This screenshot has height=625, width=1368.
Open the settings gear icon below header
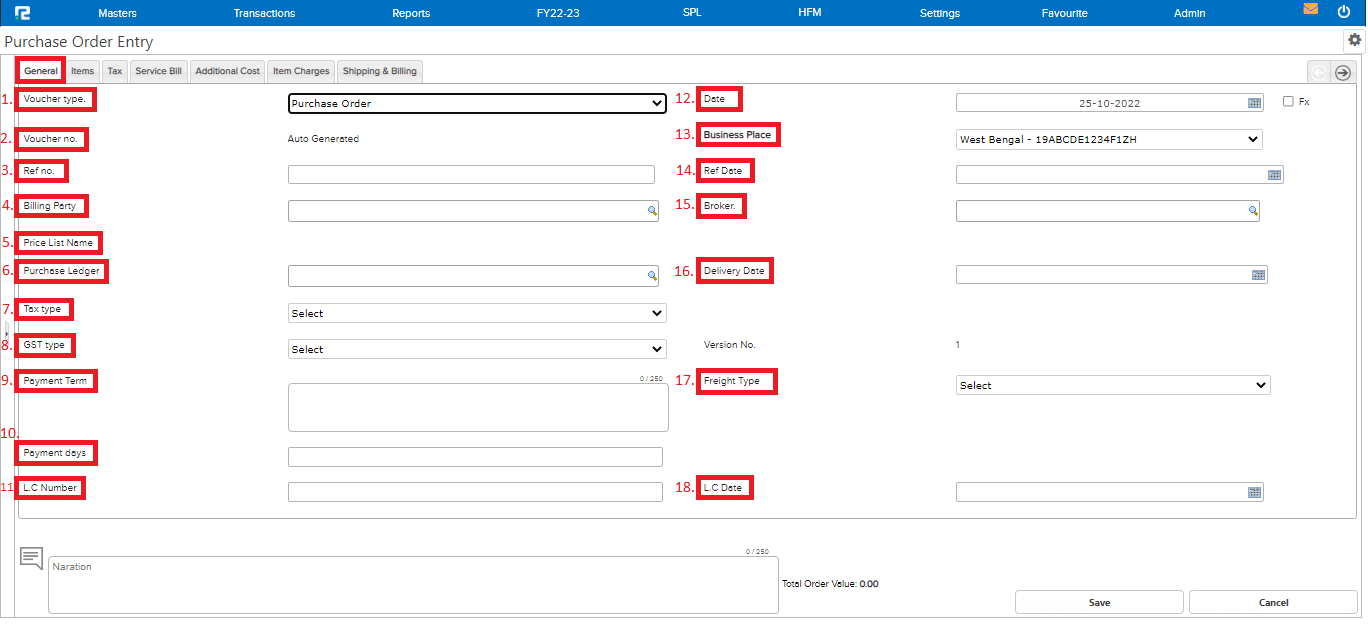[x=1354, y=40]
